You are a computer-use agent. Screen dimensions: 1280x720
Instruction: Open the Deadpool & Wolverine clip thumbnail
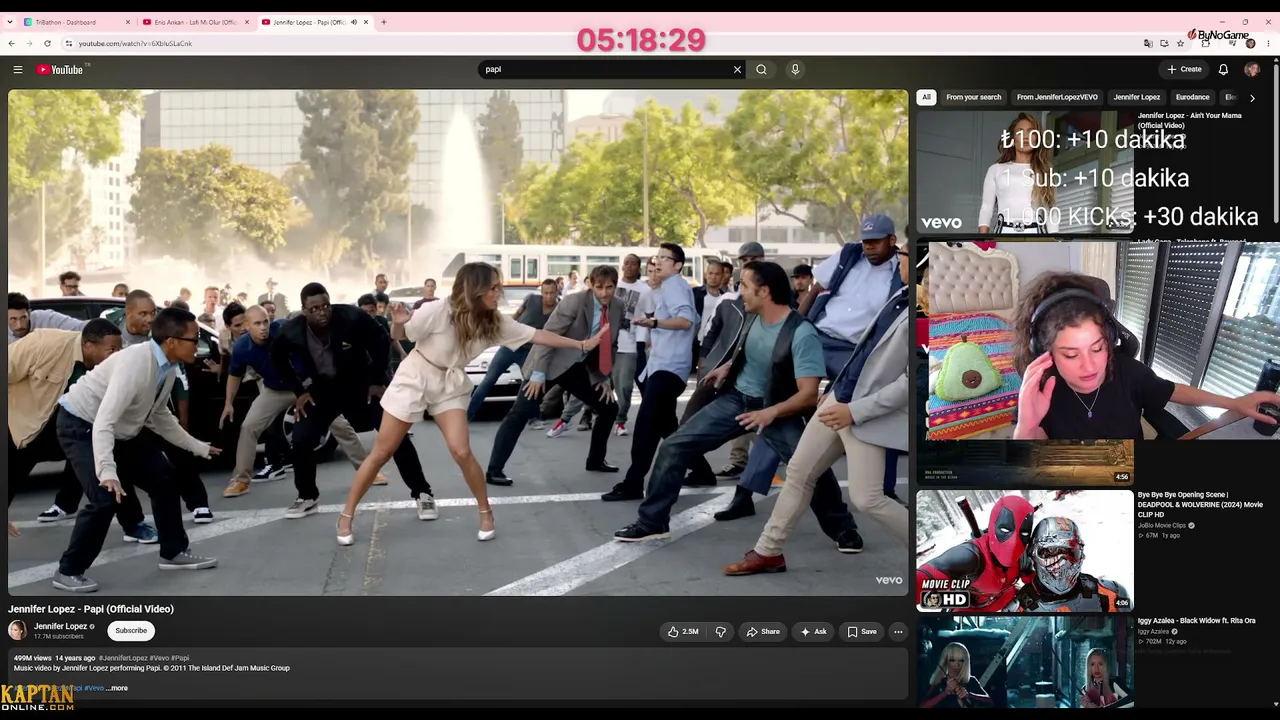click(1025, 550)
